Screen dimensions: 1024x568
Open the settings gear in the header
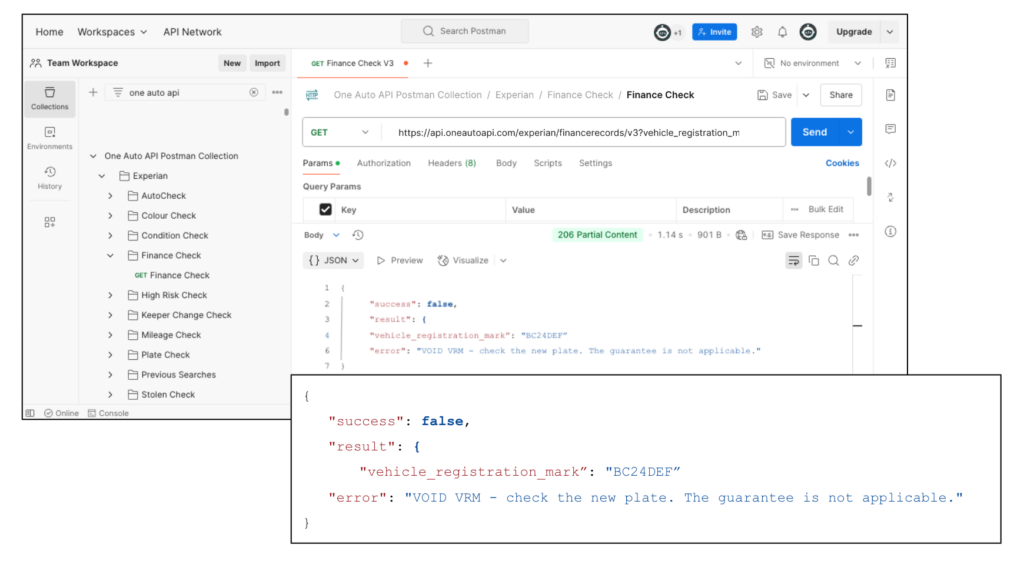(x=756, y=31)
